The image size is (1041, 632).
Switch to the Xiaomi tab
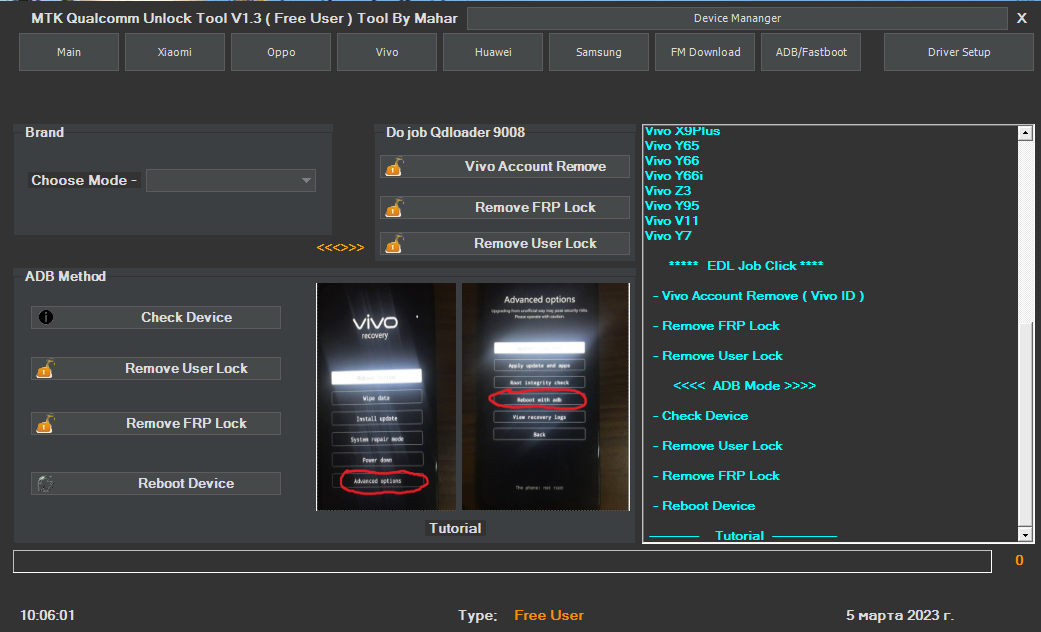pyautogui.click(x=175, y=52)
